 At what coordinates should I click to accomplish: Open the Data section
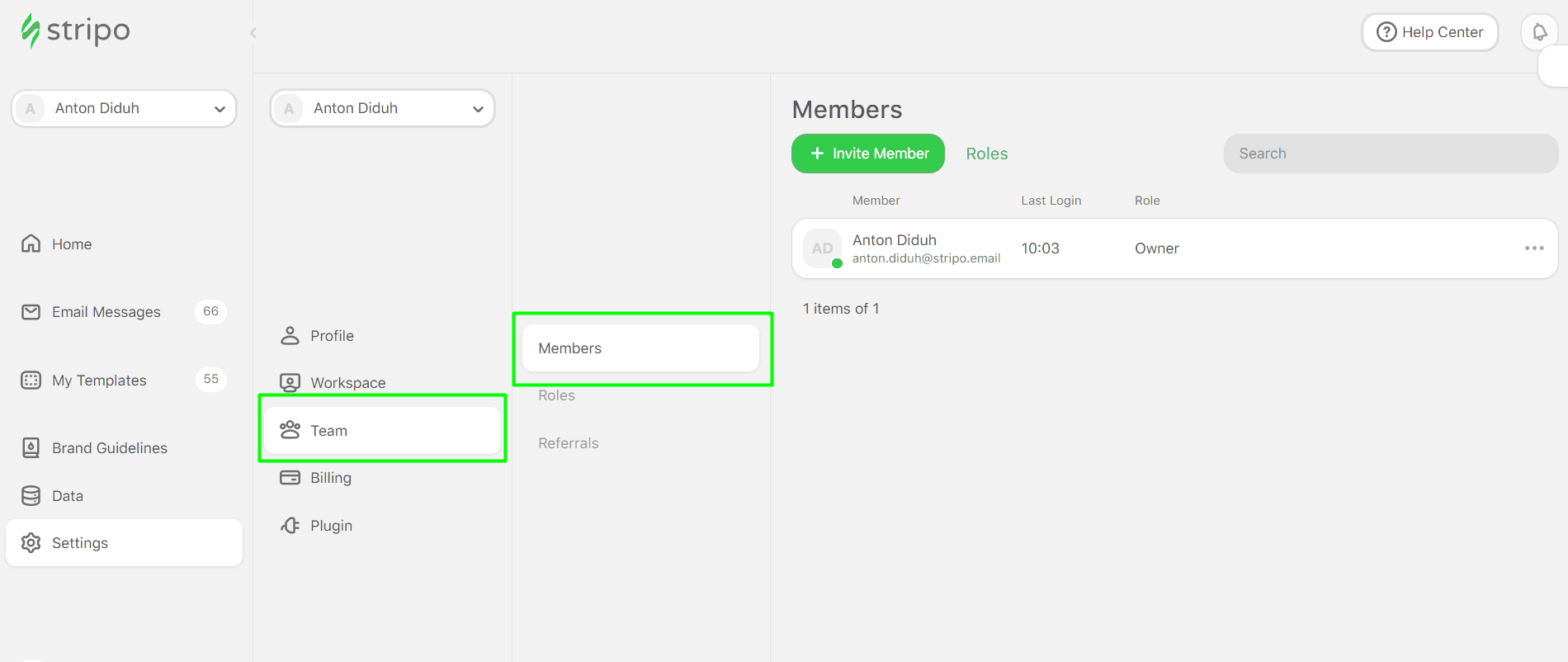coord(67,496)
